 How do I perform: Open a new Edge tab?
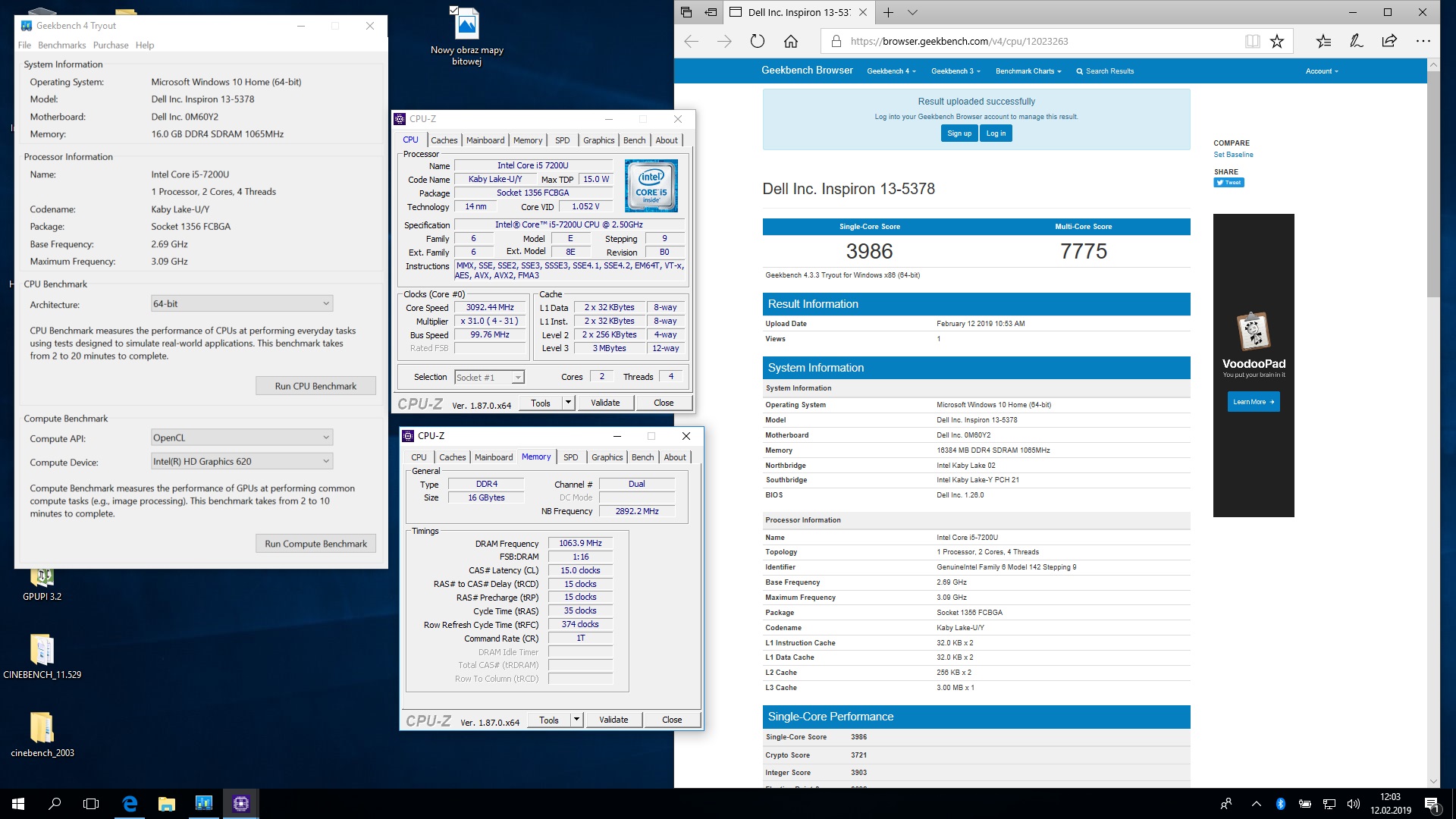(x=888, y=12)
